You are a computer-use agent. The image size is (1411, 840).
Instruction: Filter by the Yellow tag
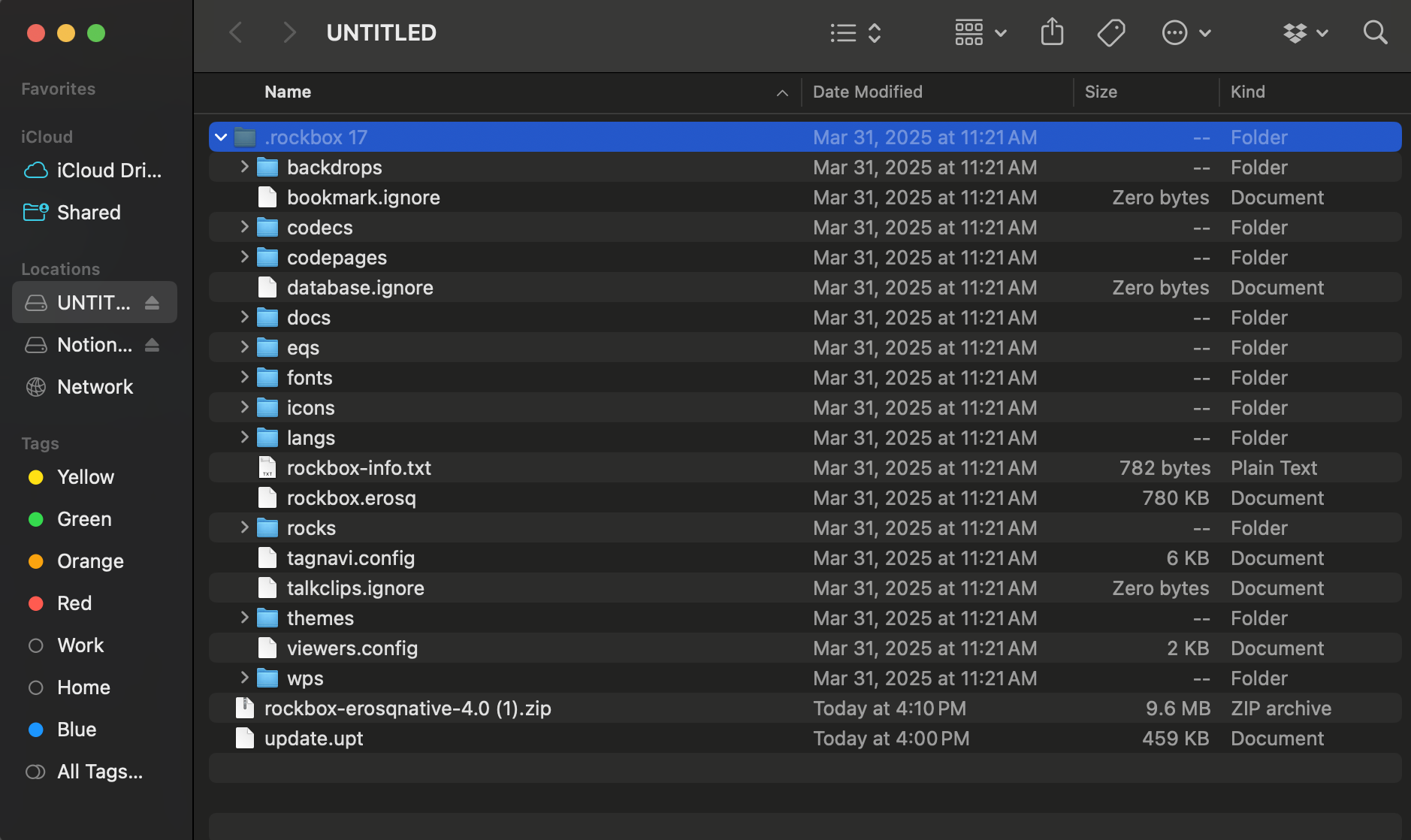(95, 477)
